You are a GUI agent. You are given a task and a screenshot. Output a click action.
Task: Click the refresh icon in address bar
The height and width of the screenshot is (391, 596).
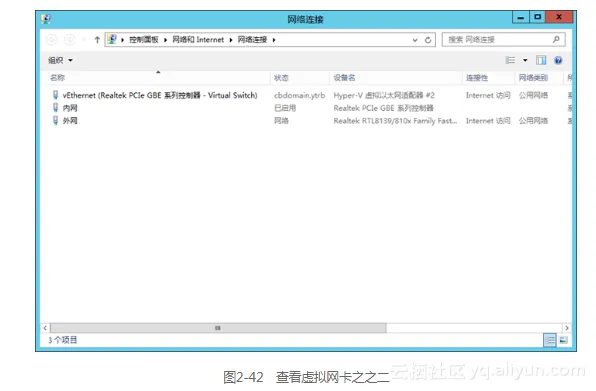point(428,40)
